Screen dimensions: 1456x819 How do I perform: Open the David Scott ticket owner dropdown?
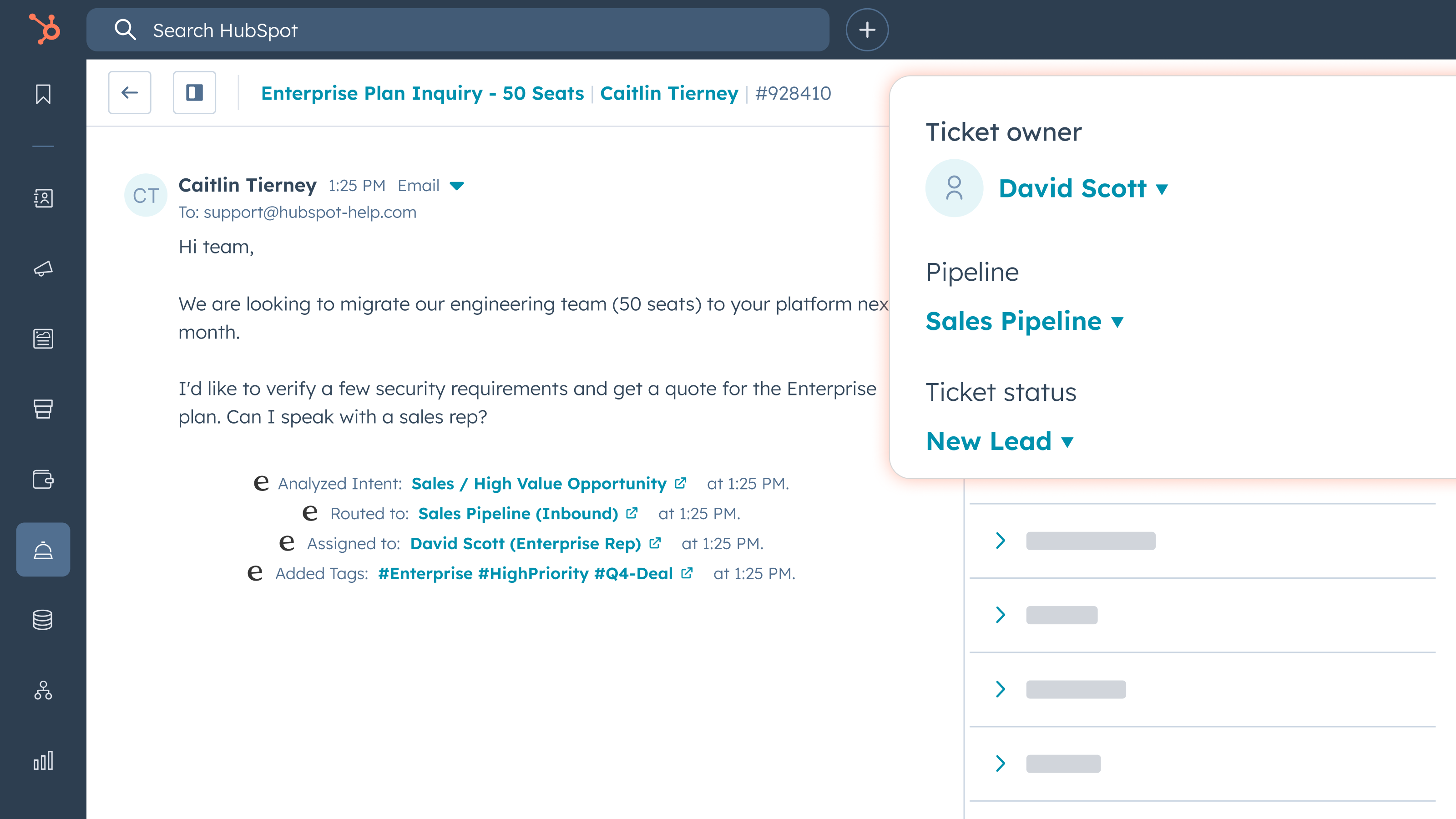[x=1082, y=188]
